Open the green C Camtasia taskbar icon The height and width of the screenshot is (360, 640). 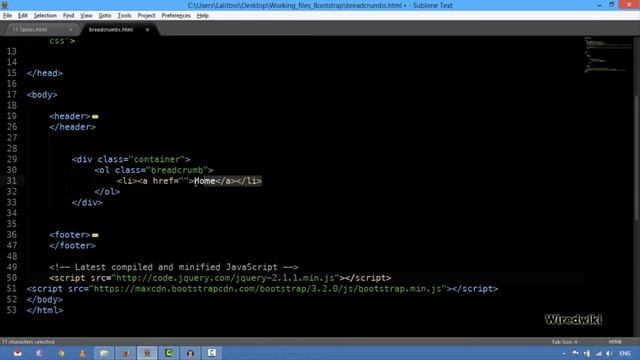point(169,353)
